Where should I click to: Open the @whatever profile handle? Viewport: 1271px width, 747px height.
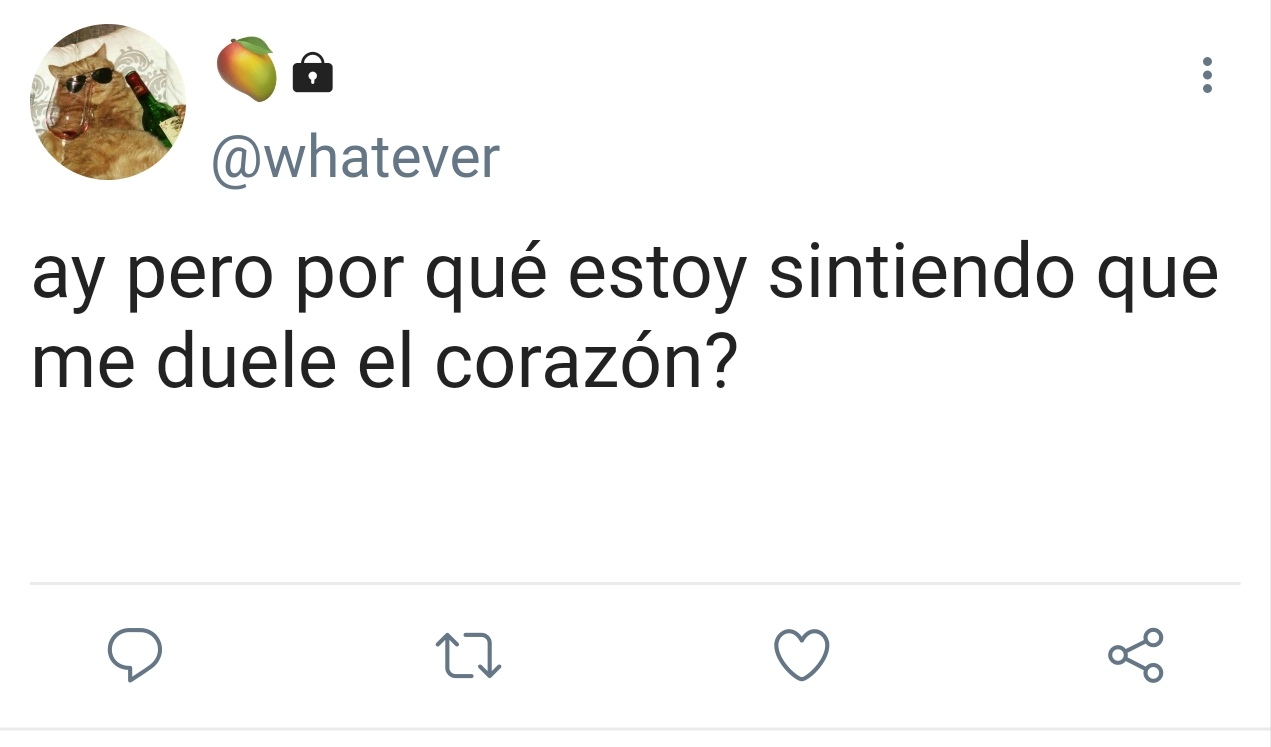355,157
